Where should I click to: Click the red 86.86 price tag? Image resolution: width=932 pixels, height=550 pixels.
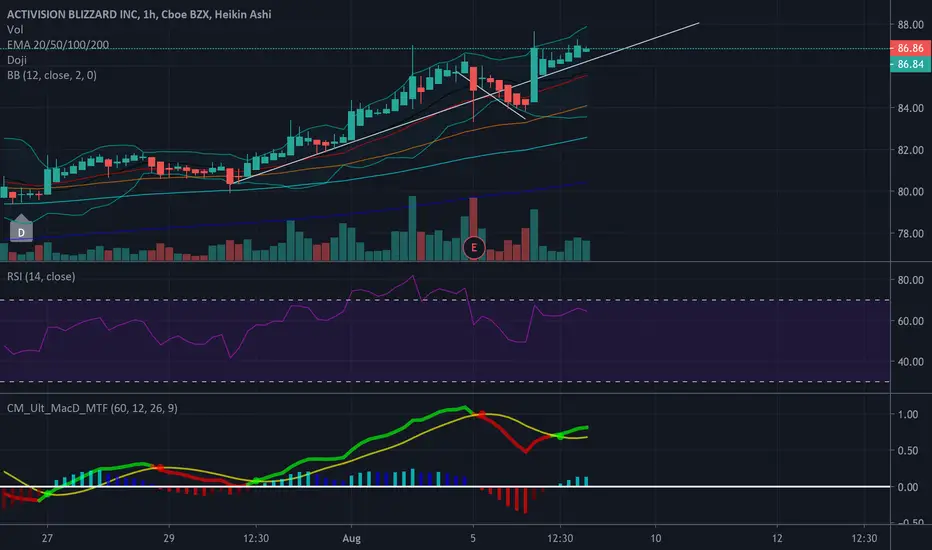click(910, 48)
